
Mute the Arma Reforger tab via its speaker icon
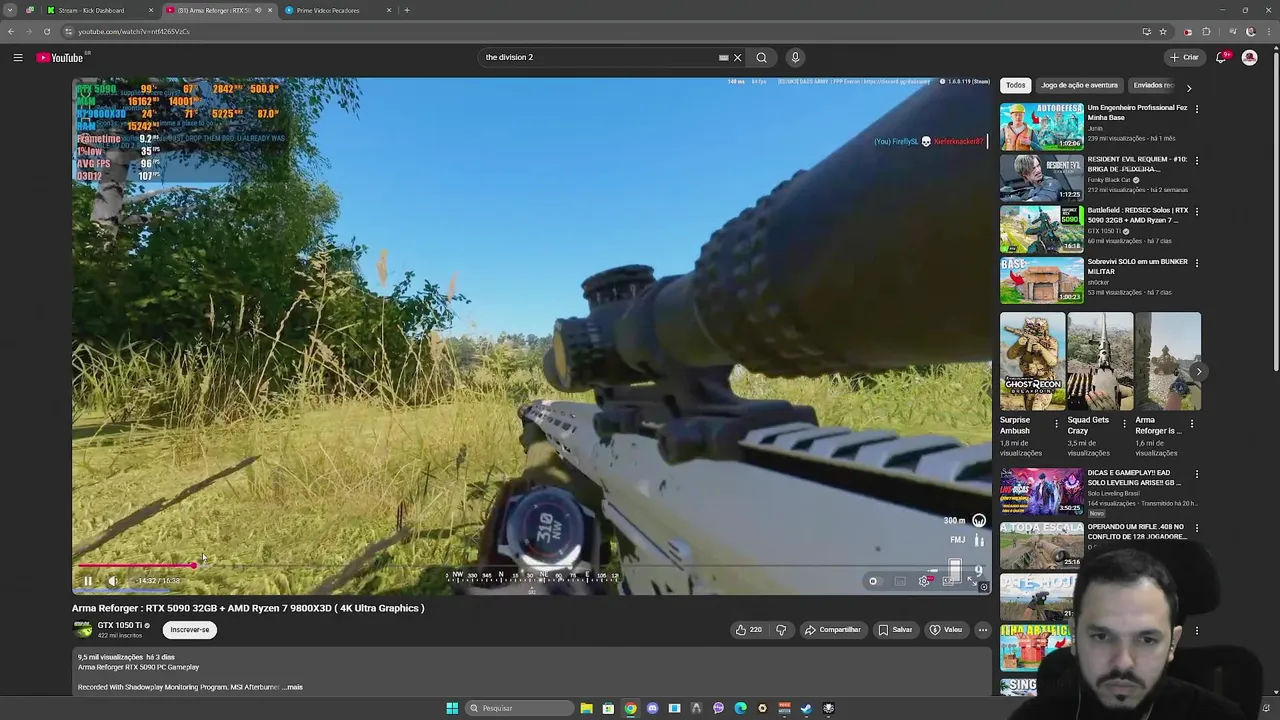[258, 10]
